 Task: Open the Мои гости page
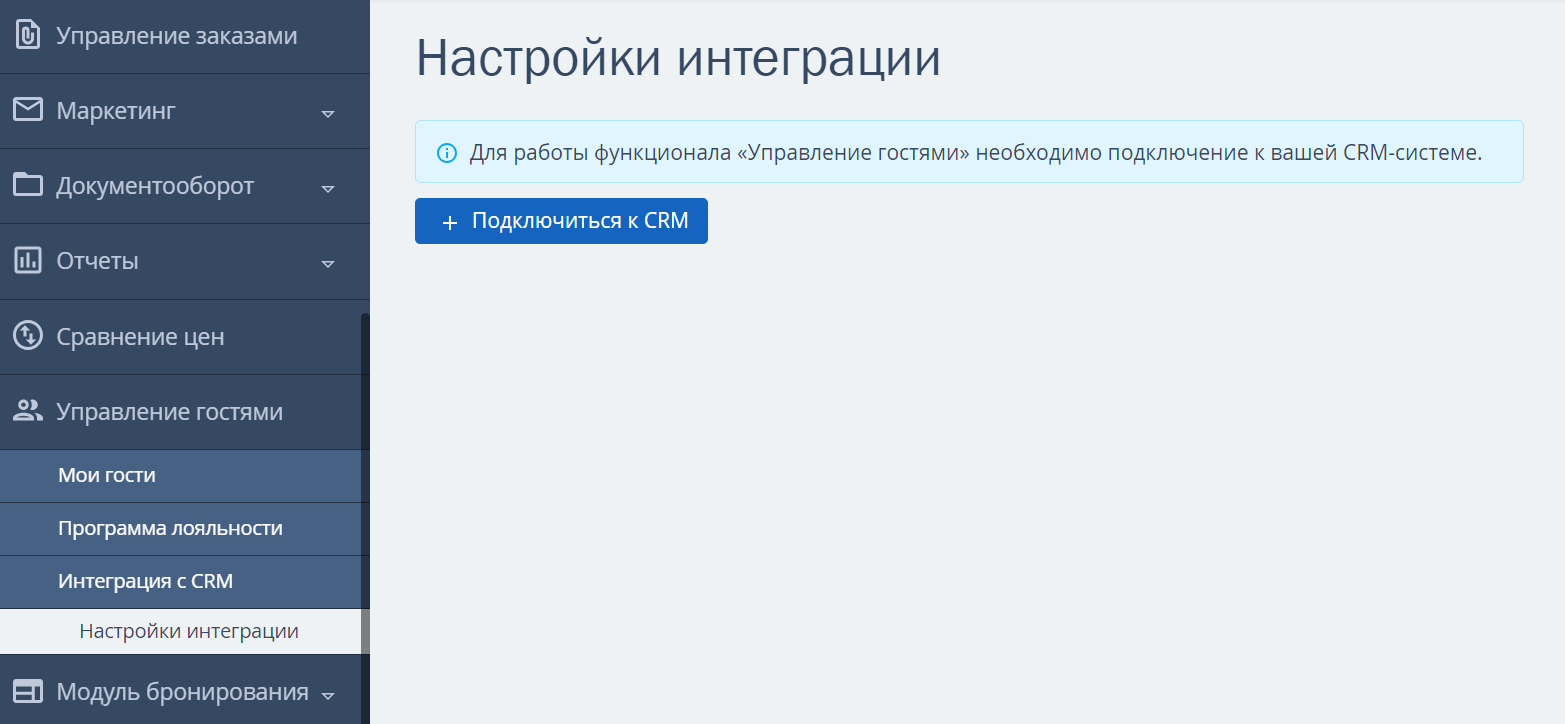tap(181, 476)
